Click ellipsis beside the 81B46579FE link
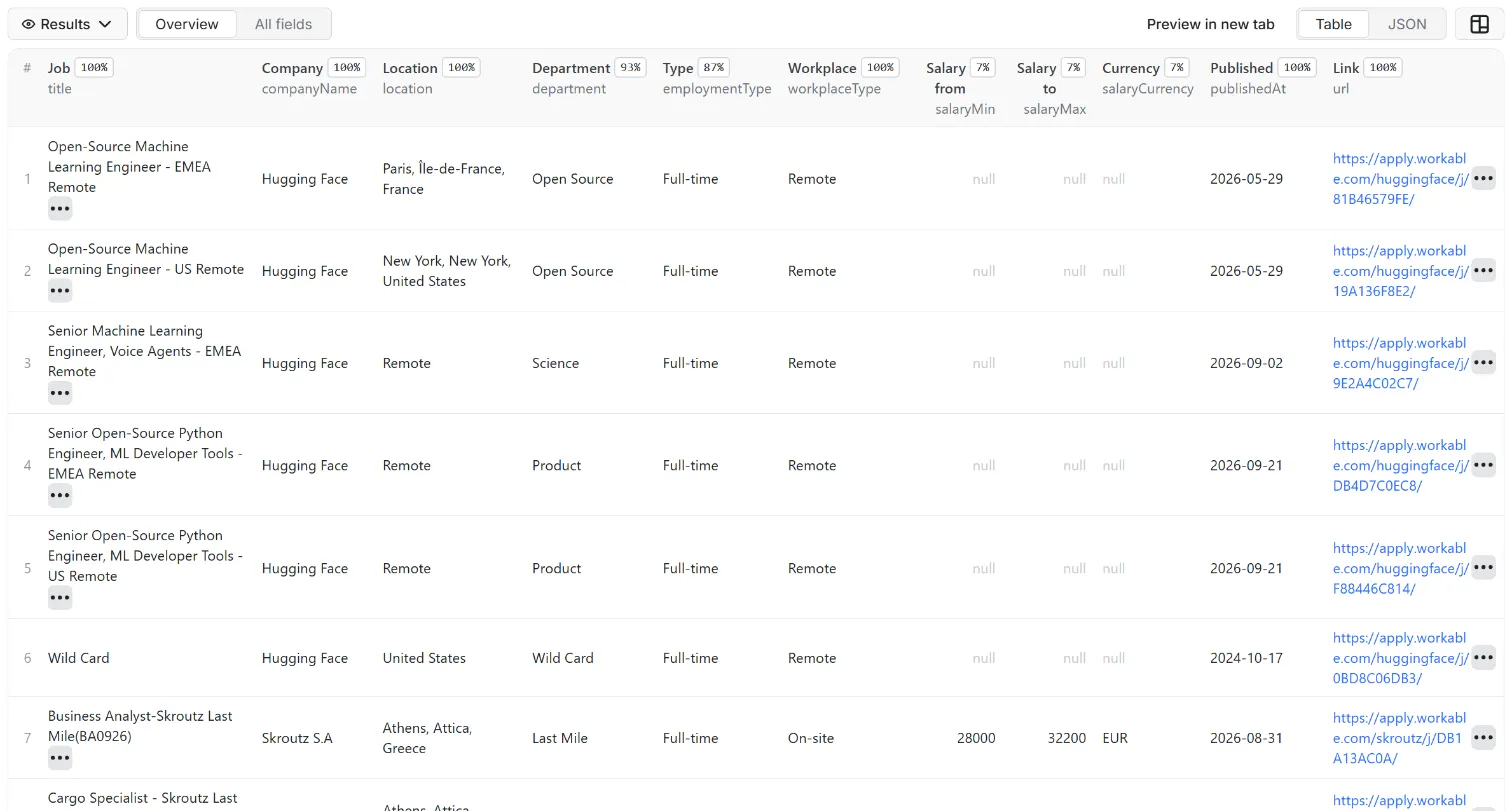1512x811 pixels. pos(1484,179)
